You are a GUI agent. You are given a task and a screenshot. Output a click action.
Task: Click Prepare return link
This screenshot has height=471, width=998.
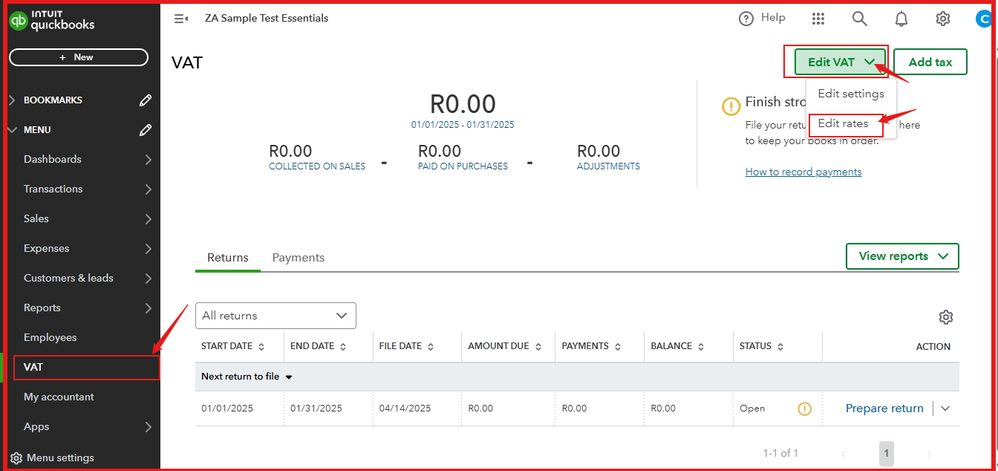tap(884, 409)
